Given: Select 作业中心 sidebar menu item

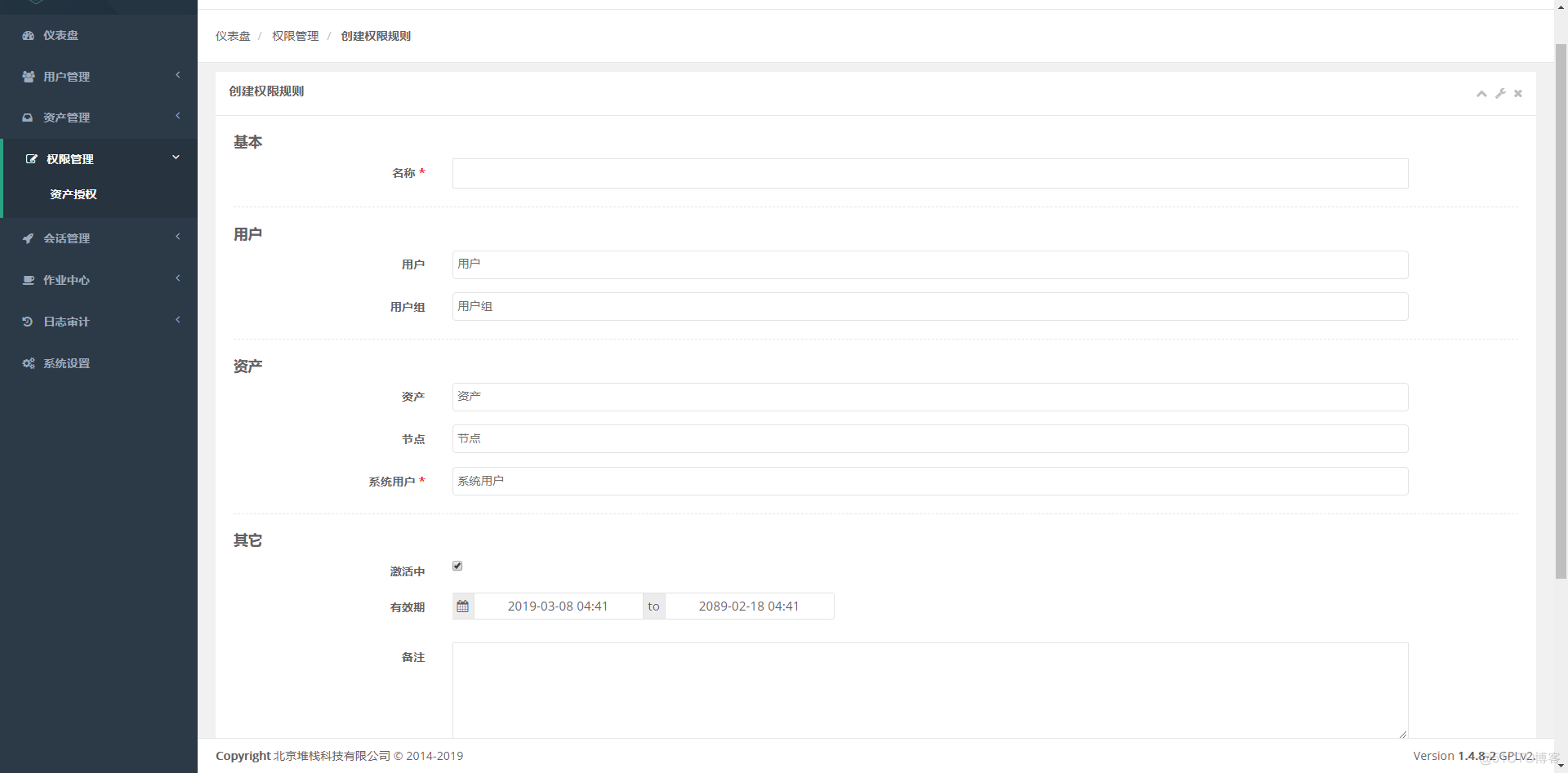Looking at the screenshot, I should coord(99,280).
